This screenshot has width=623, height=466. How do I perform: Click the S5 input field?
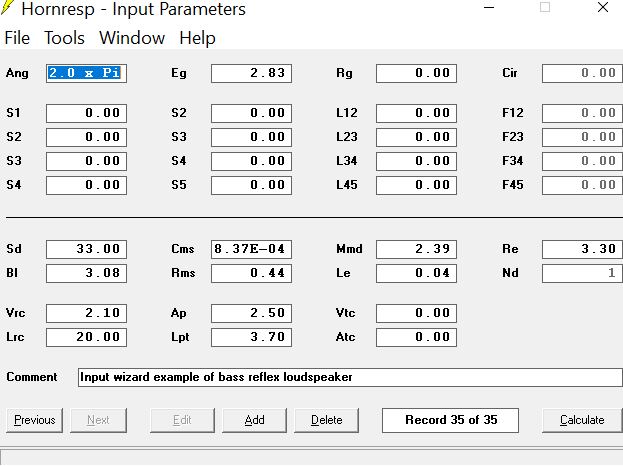pos(252,185)
